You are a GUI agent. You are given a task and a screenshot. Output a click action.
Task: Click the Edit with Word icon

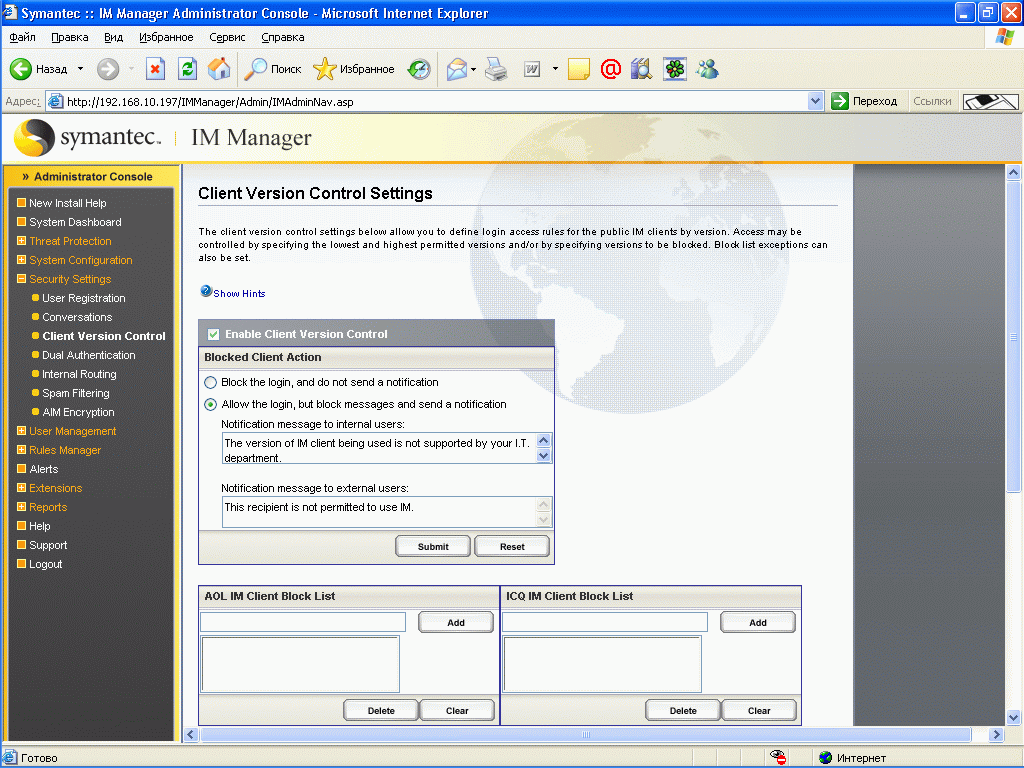[x=532, y=69]
